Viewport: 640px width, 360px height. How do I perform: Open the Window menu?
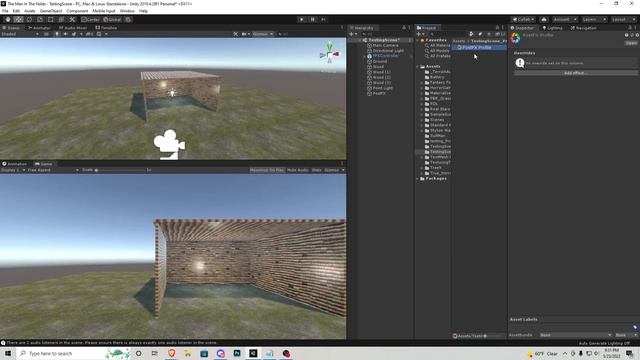(127, 11)
